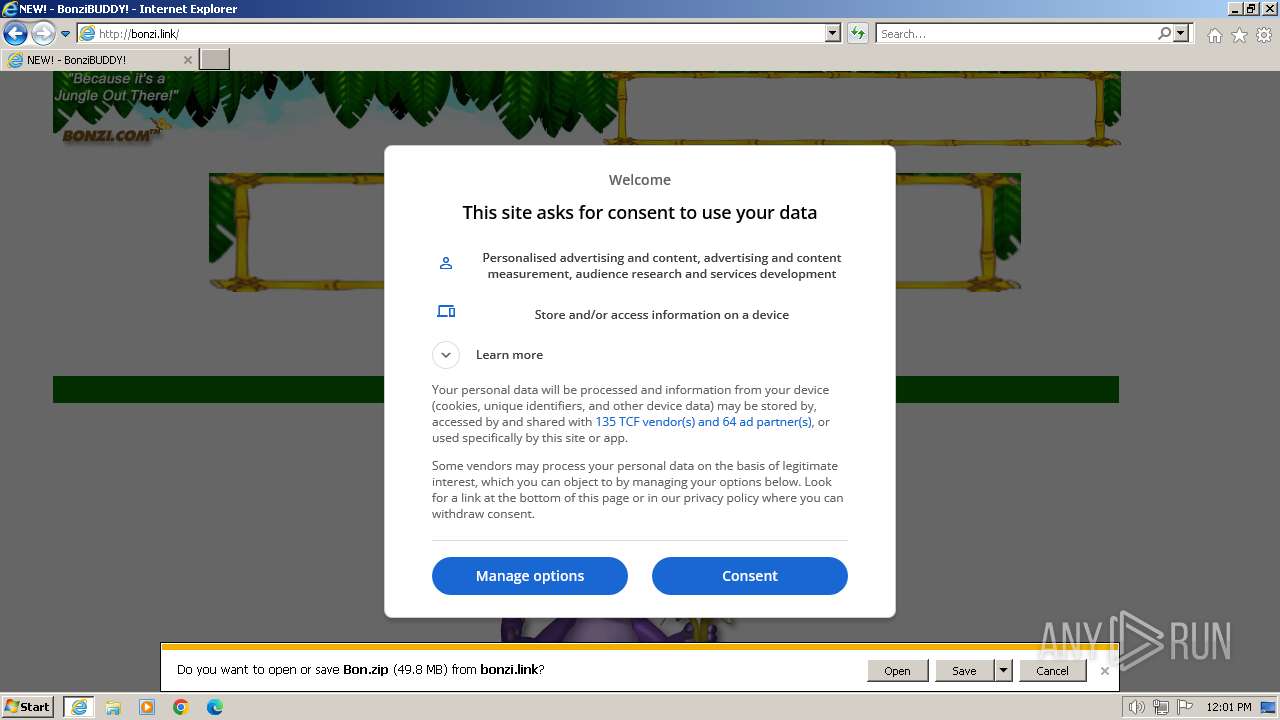Open the 135 TCF vendors and ad partners link
This screenshot has width=1280, height=720.
[x=704, y=422]
